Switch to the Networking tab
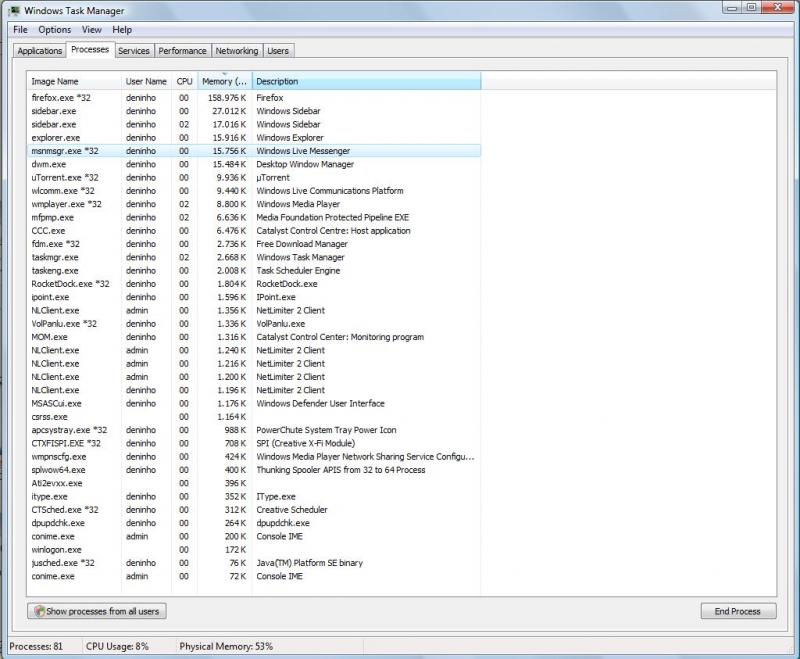 point(237,51)
